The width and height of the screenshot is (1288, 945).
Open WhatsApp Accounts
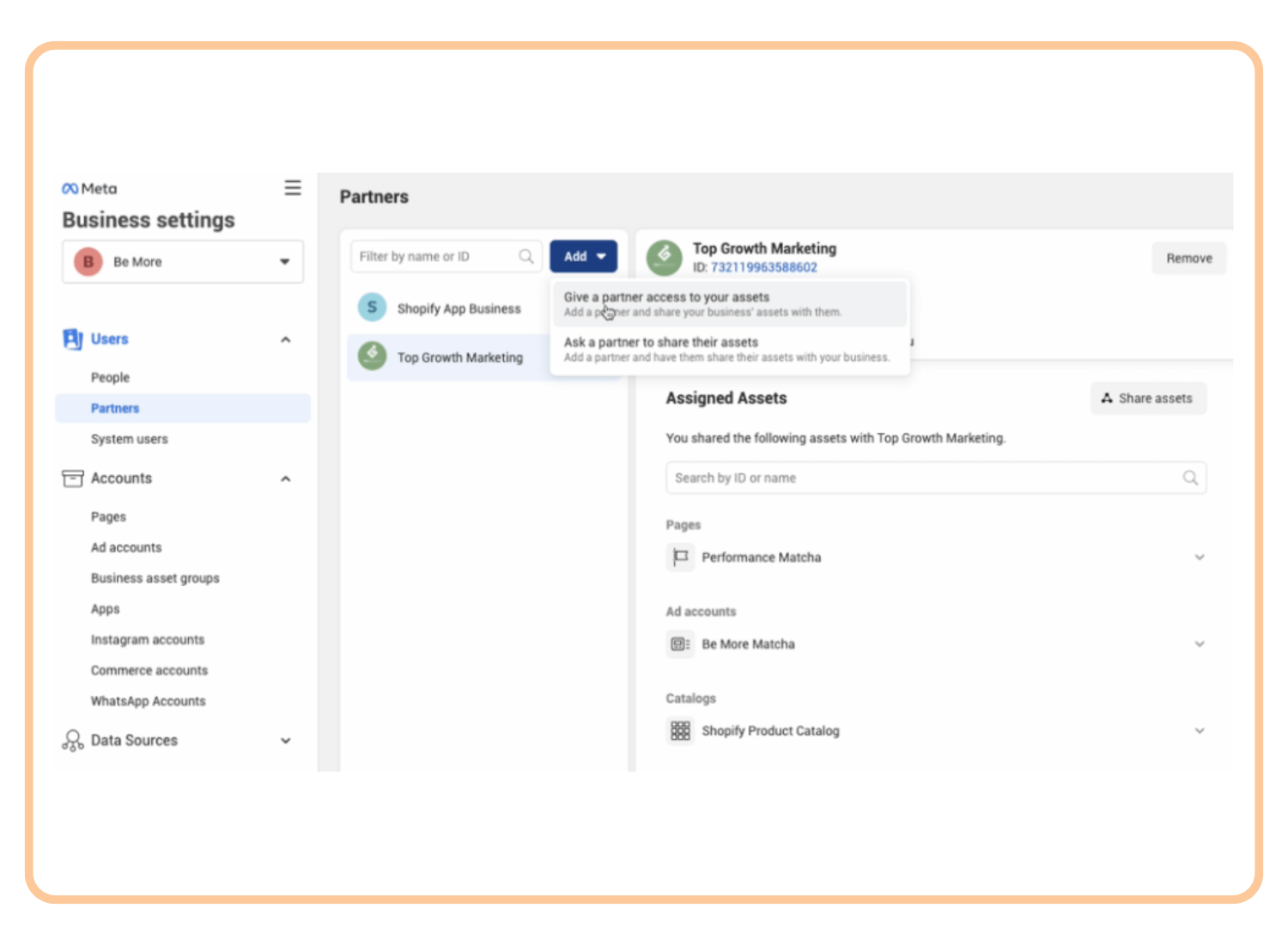(149, 701)
